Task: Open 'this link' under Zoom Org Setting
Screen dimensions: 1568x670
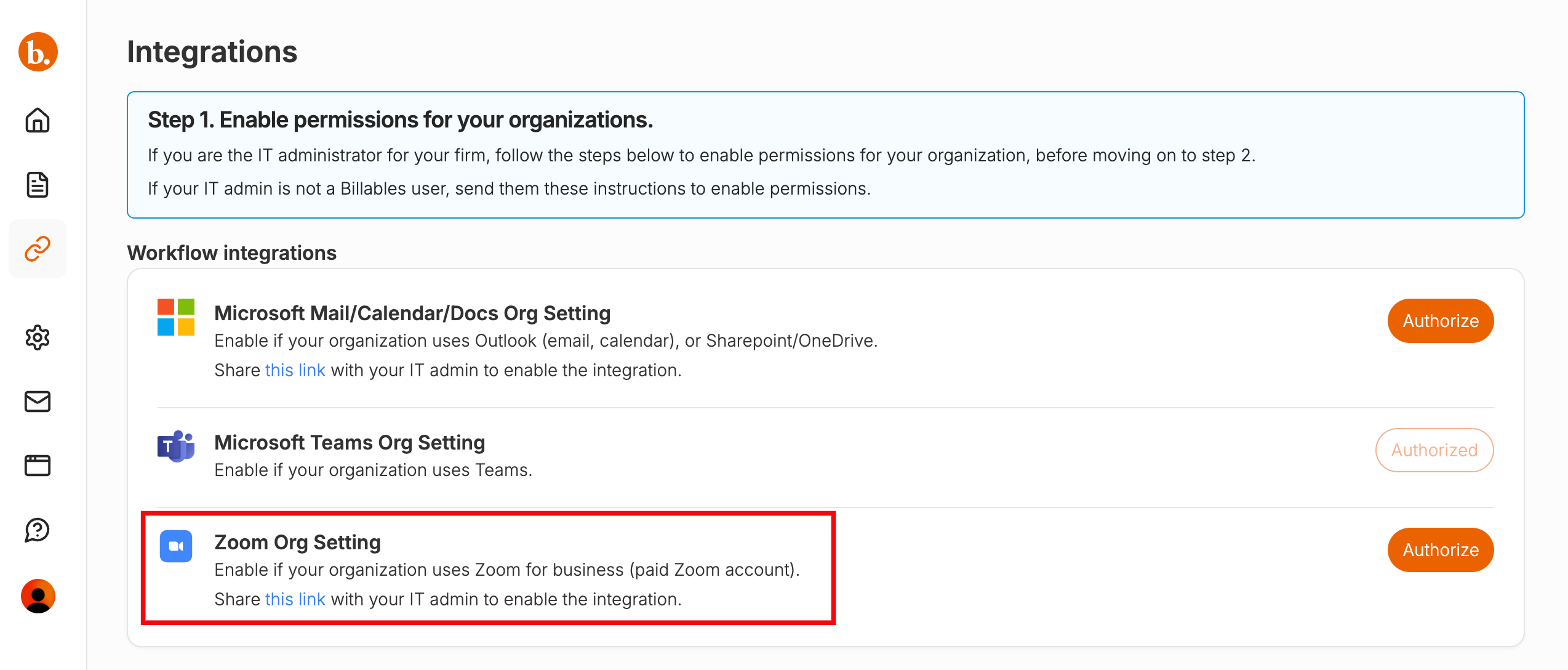Action: [x=295, y=599]
